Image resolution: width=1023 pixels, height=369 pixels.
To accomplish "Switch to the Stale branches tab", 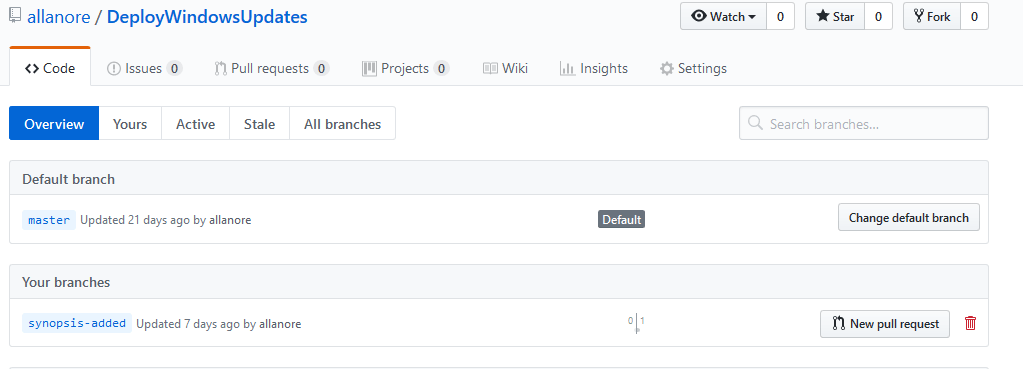I will 260,123.
